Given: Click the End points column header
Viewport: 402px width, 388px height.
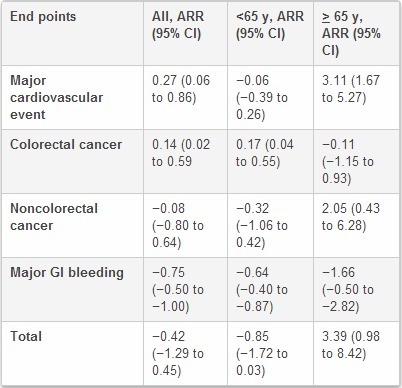Looking at the screenshot, I should coord(73,33).
